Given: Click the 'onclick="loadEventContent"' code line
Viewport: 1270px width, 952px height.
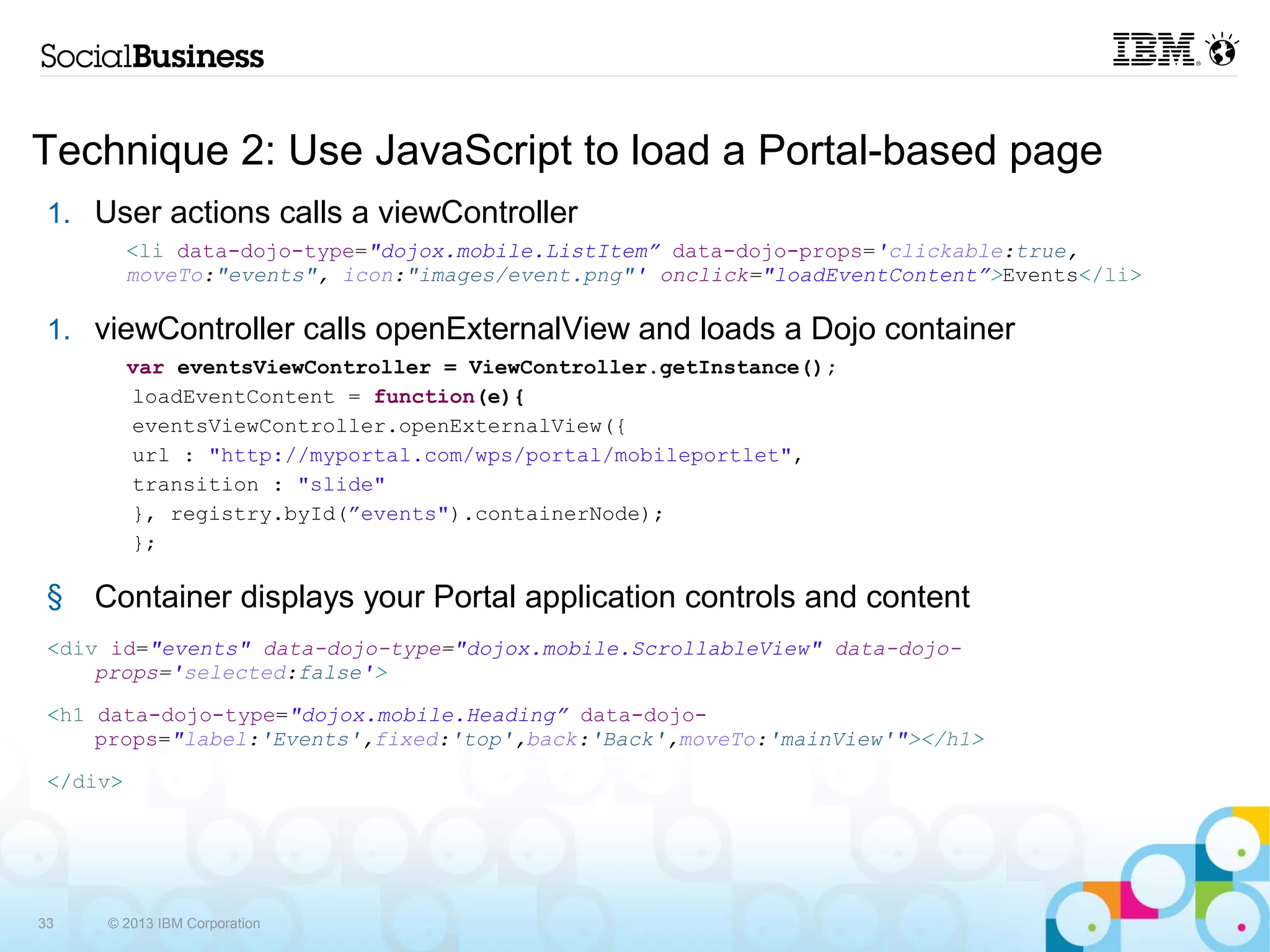Looking at the screenshot, I should pos(634,276).
